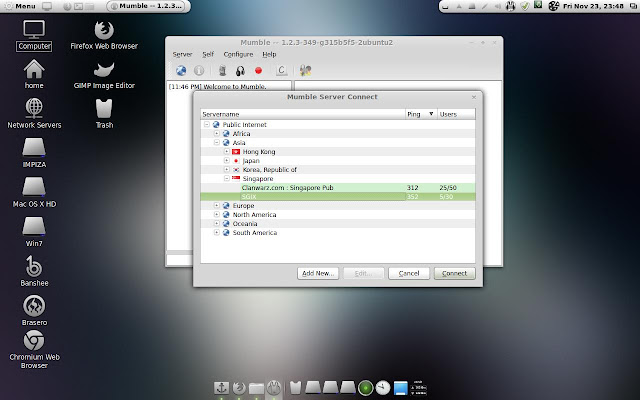Collapse the Public Internet tree node
640x400 pixels.
207,124
